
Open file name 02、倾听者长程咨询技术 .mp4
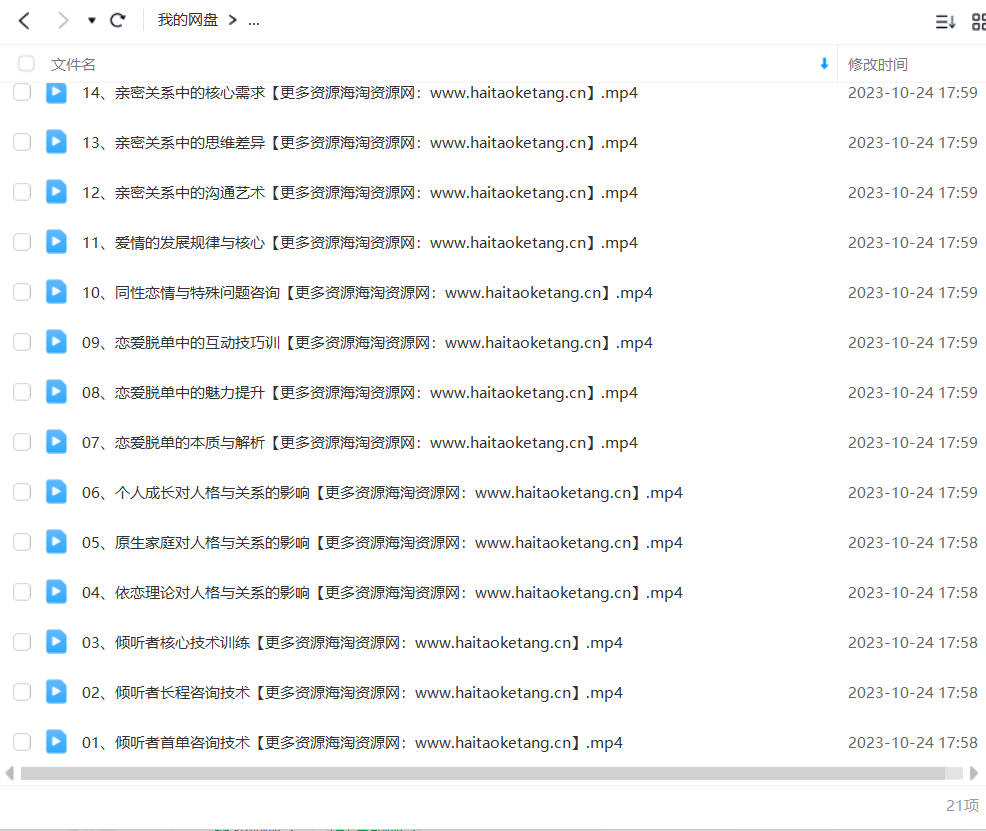[352, 692]
